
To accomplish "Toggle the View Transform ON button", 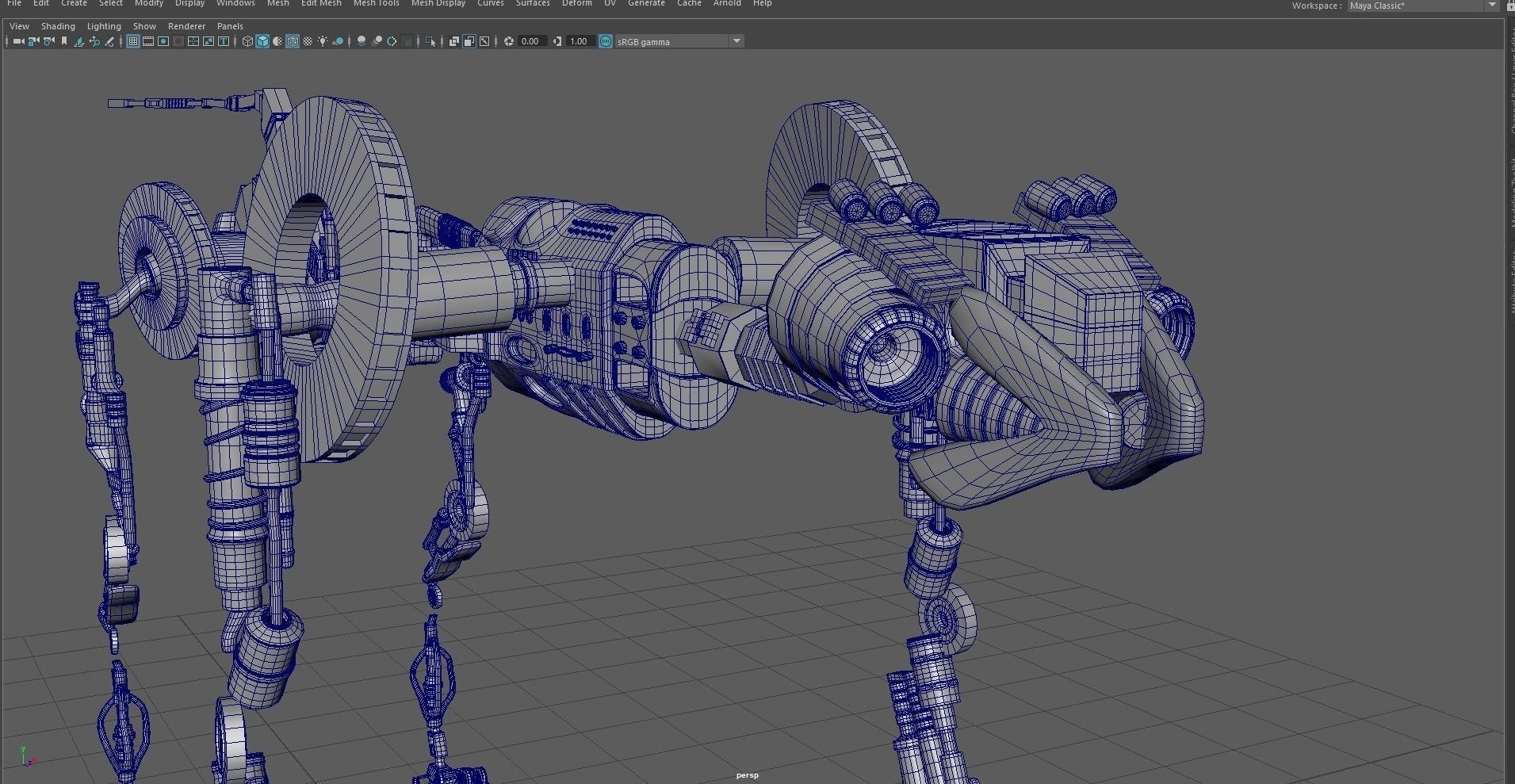I will click(x=606, y=41).
